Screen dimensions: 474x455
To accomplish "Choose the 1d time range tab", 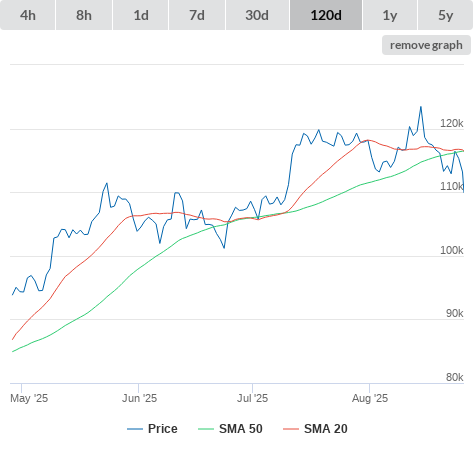I will (141, 15).
